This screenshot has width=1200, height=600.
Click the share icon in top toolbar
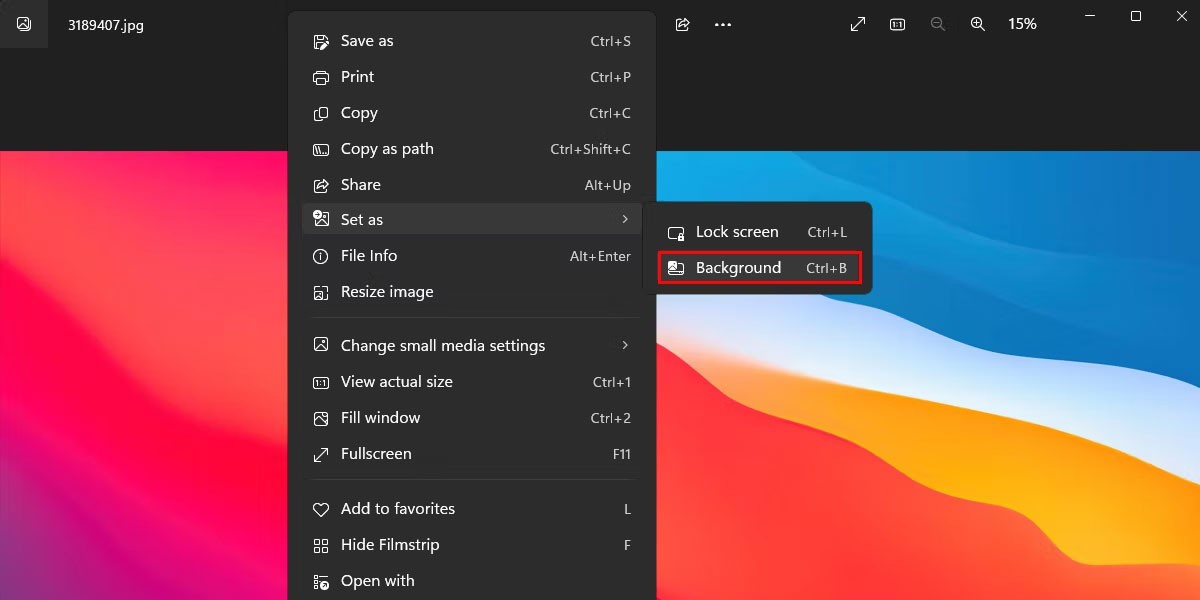pos(683,24)
